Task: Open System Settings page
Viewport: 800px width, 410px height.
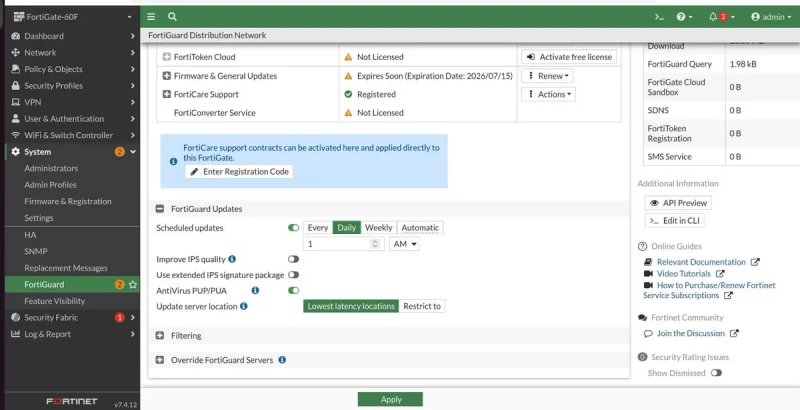Action: coord(39,218)
